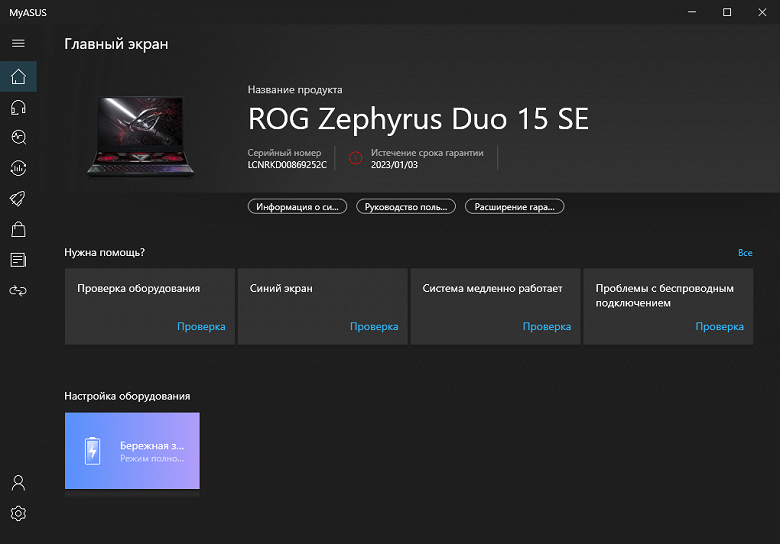Click the Проверка оборудования card title
The height and width of the screenshot is (544, 780).
pyautogui.click(x=138, y=288)
